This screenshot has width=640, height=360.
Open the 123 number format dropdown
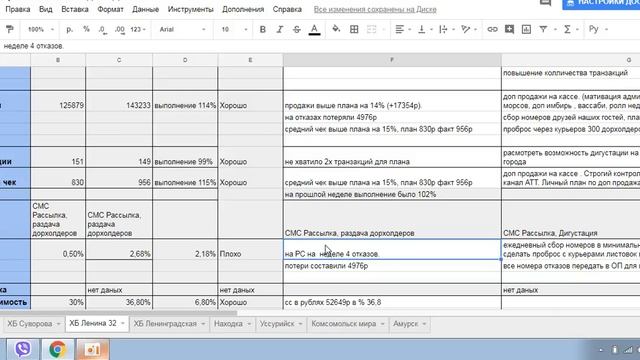click(138, 29)
